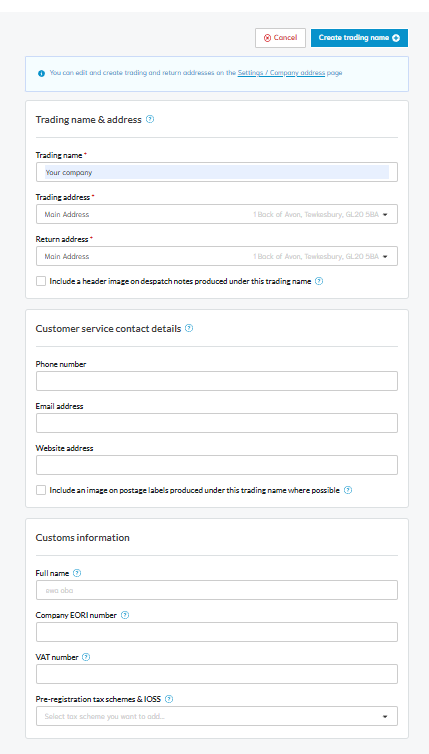Image resolution: width=429 pixels, height=754 pixels.
Task: Tick the include image on postage labels checkbox
Action: point(41,490)
